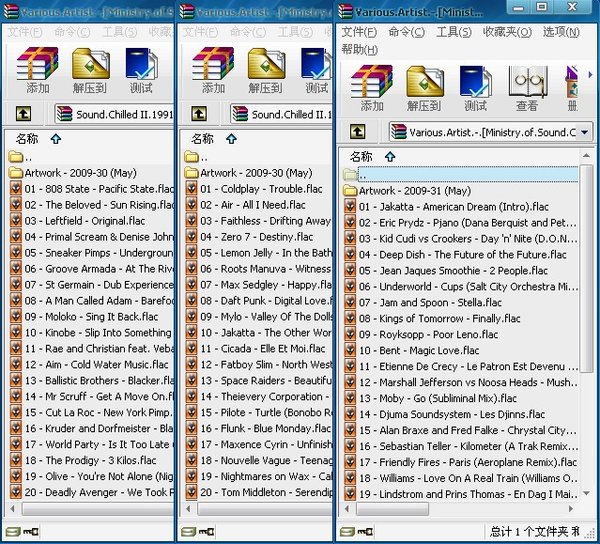This screenshot has height=544, width=600.
Task: Click the up-folder button in the leftmost window
Action: click(x=24, y=114)
